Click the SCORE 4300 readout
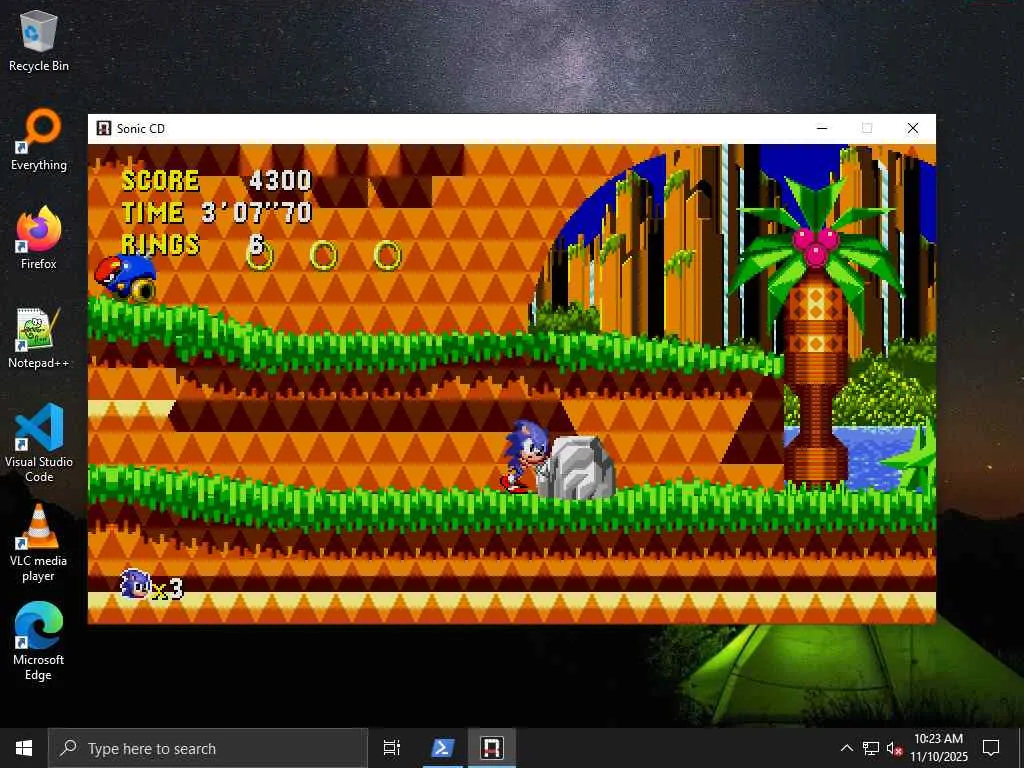Screen dimensions: 1024x768 (x=217, y=181)
